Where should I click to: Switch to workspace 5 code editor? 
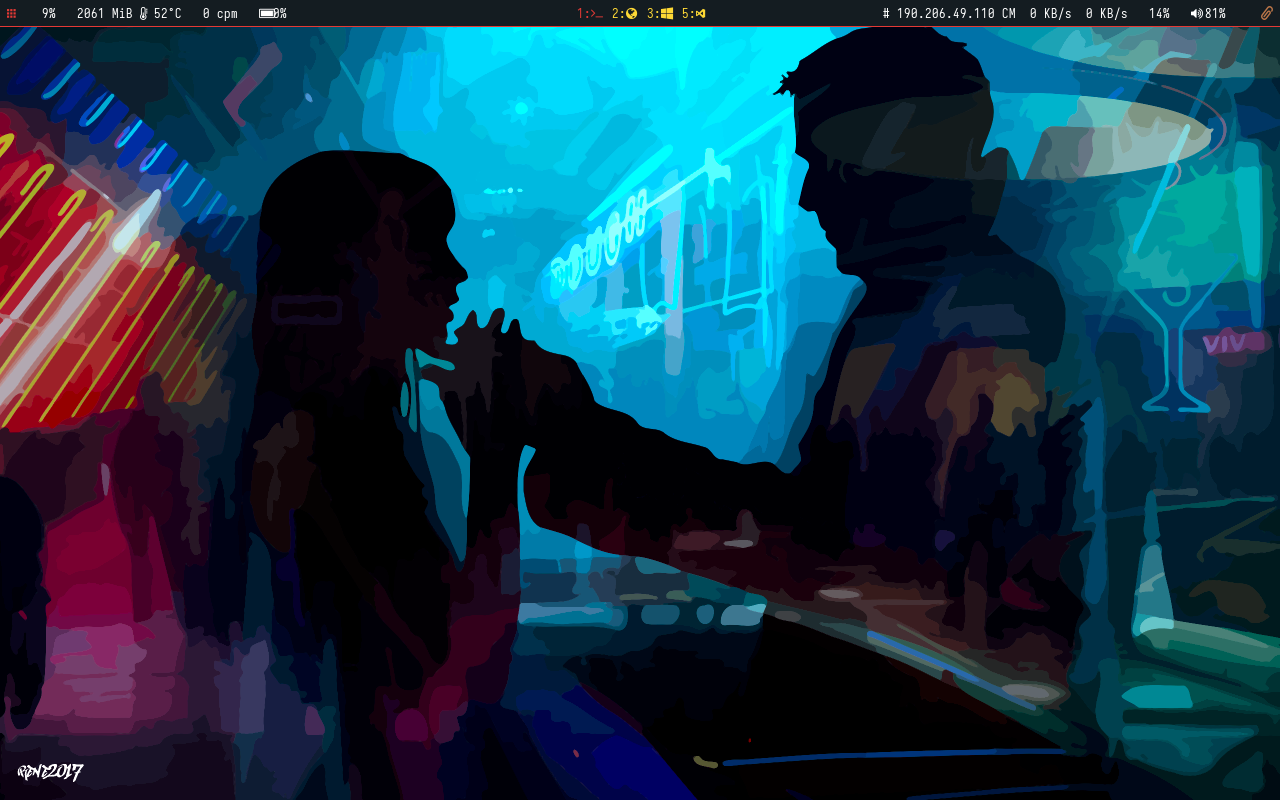pos(694,13)
